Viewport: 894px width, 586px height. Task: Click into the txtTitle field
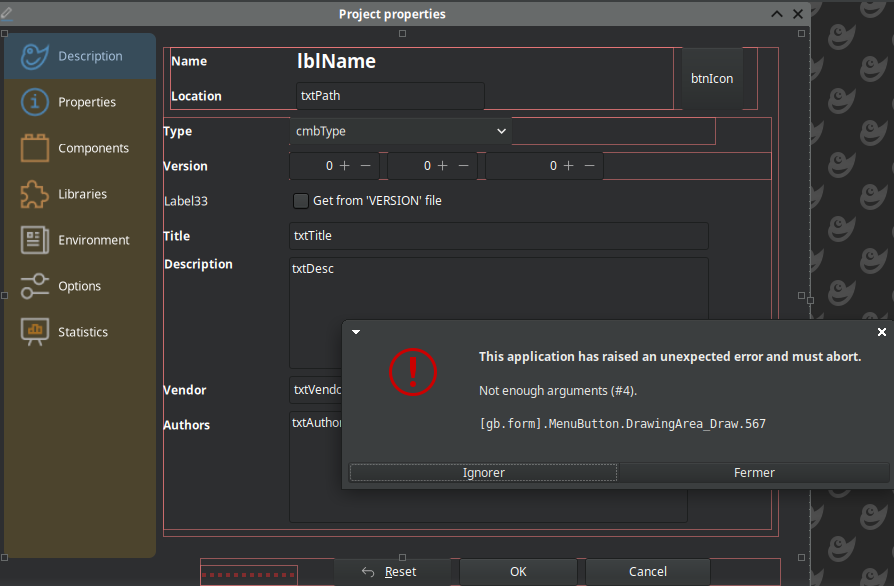[498, 236]
